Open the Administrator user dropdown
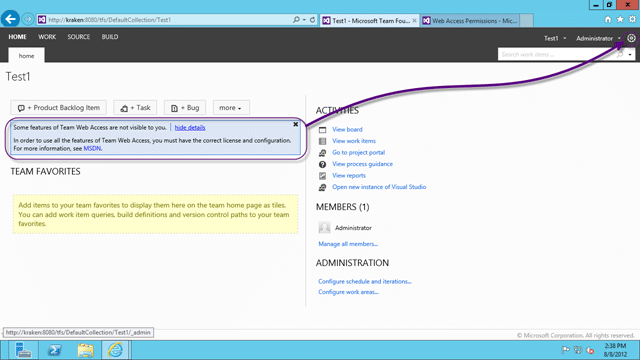 [598, 38]
